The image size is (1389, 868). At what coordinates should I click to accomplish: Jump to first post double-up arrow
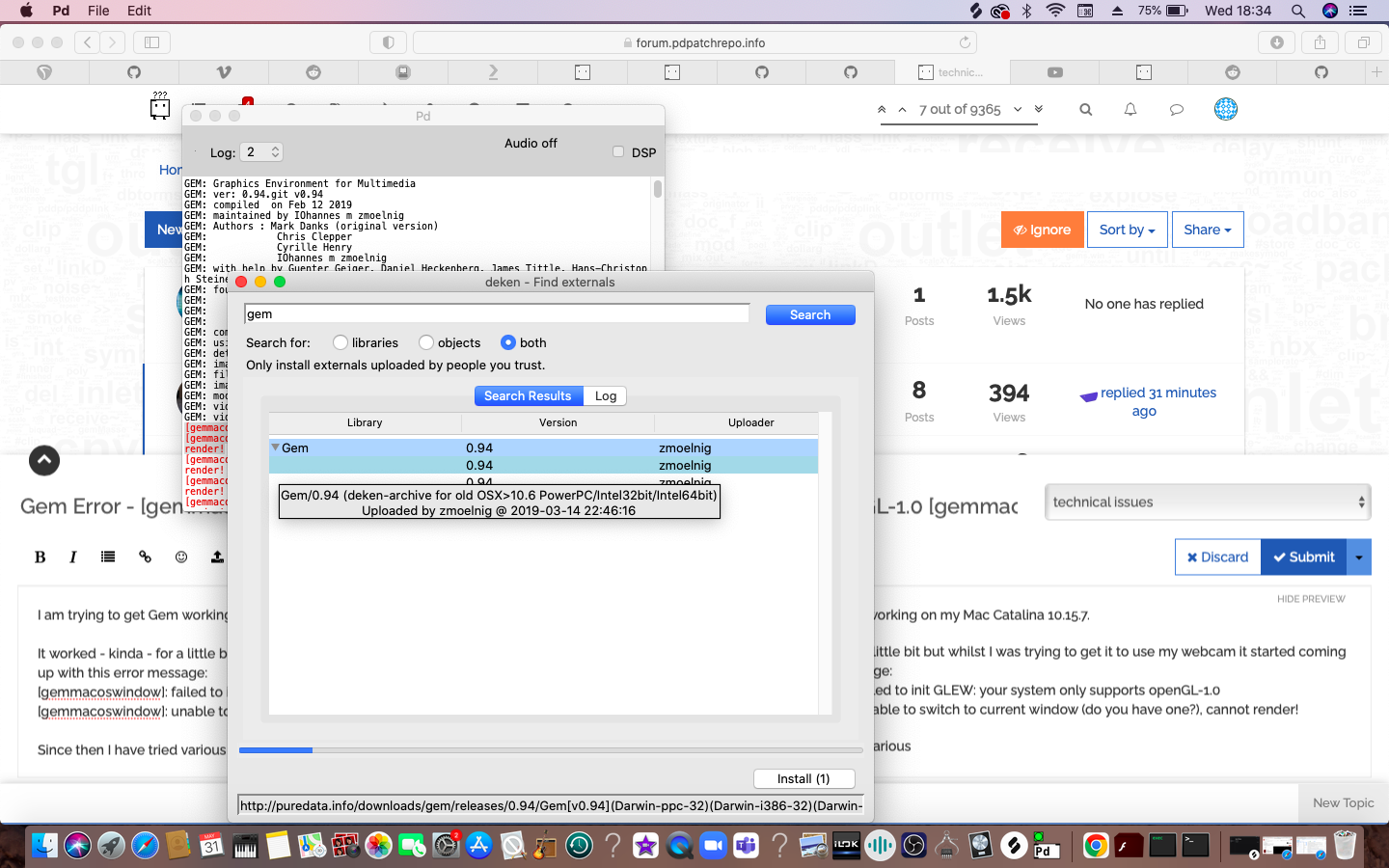pos(882,110)
